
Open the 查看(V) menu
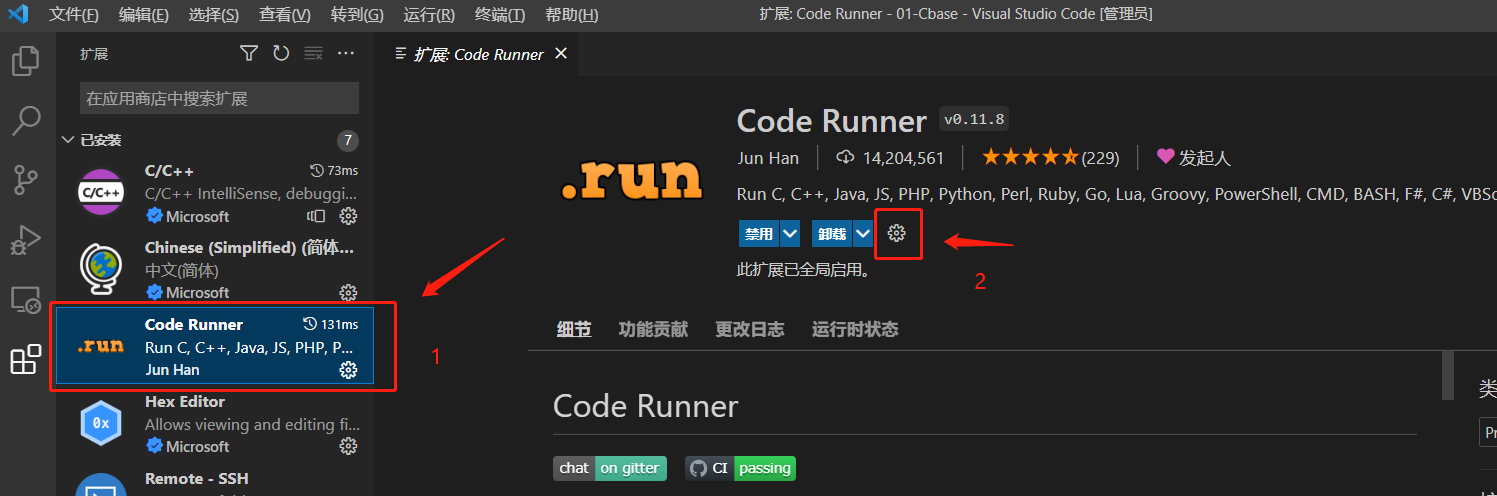tap(285, 15)
